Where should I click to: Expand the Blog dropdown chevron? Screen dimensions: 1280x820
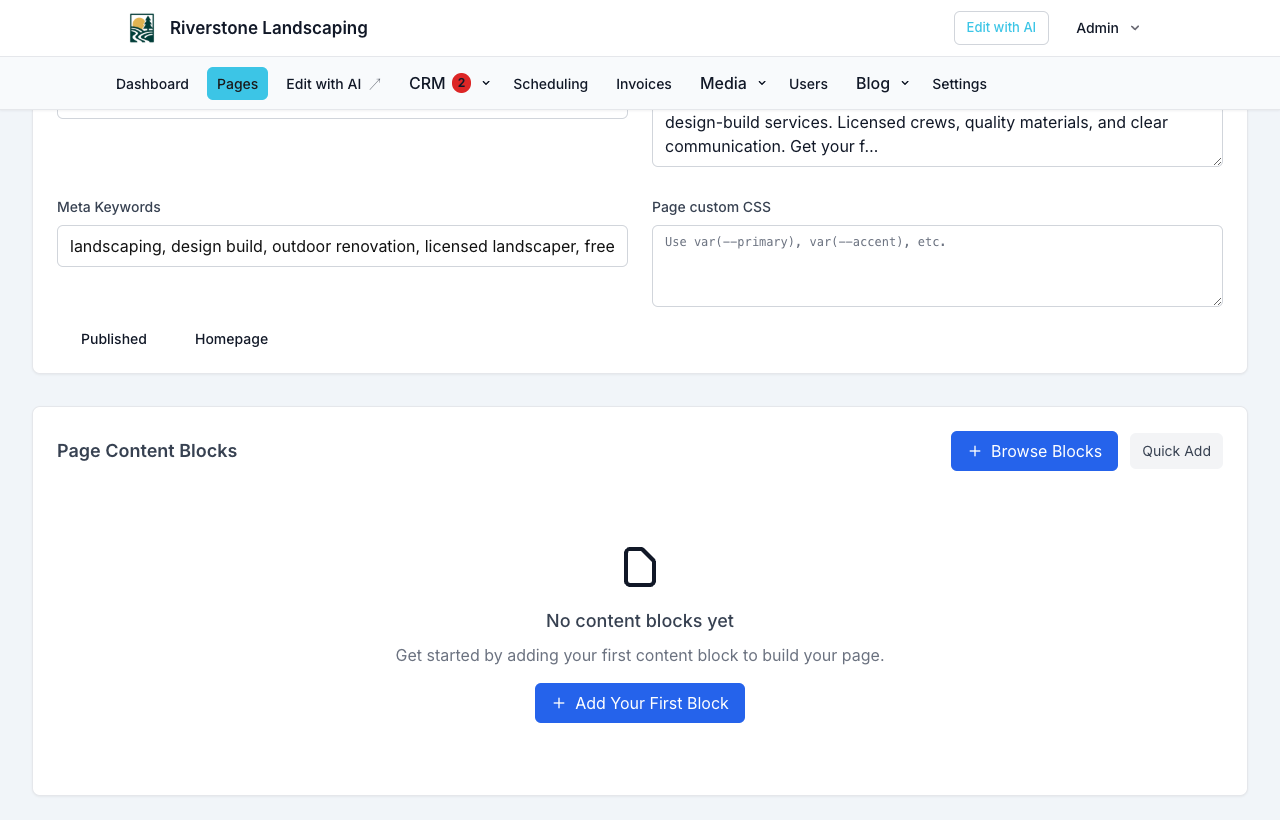[905, 83]
